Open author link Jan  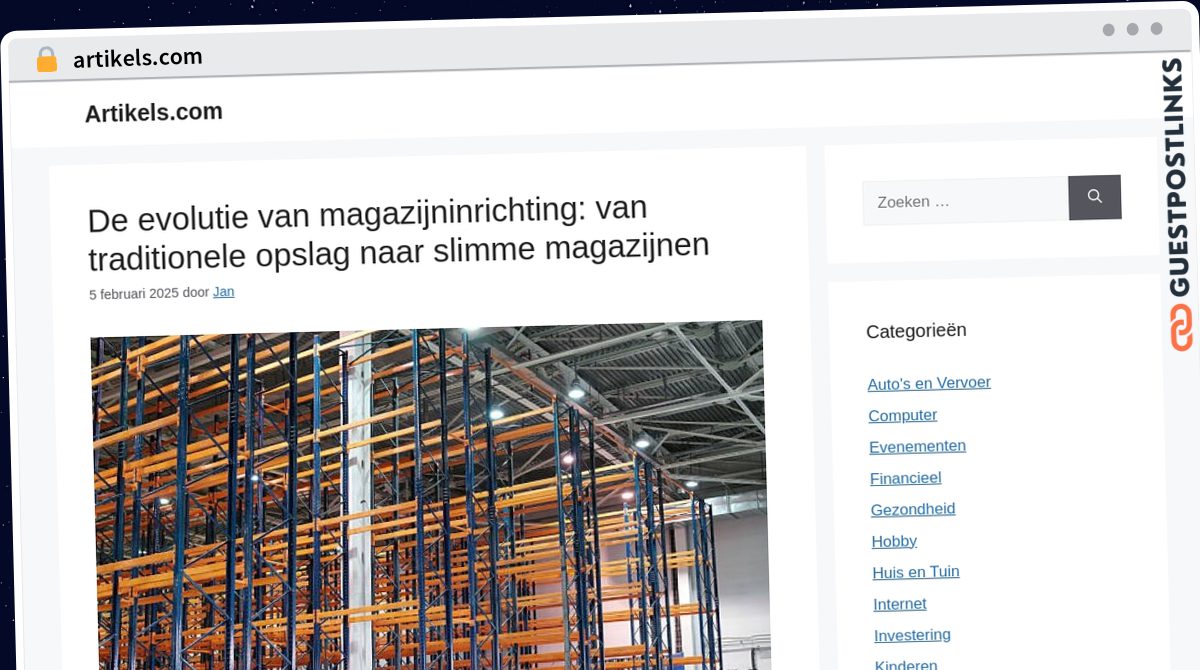click(224, 292)
